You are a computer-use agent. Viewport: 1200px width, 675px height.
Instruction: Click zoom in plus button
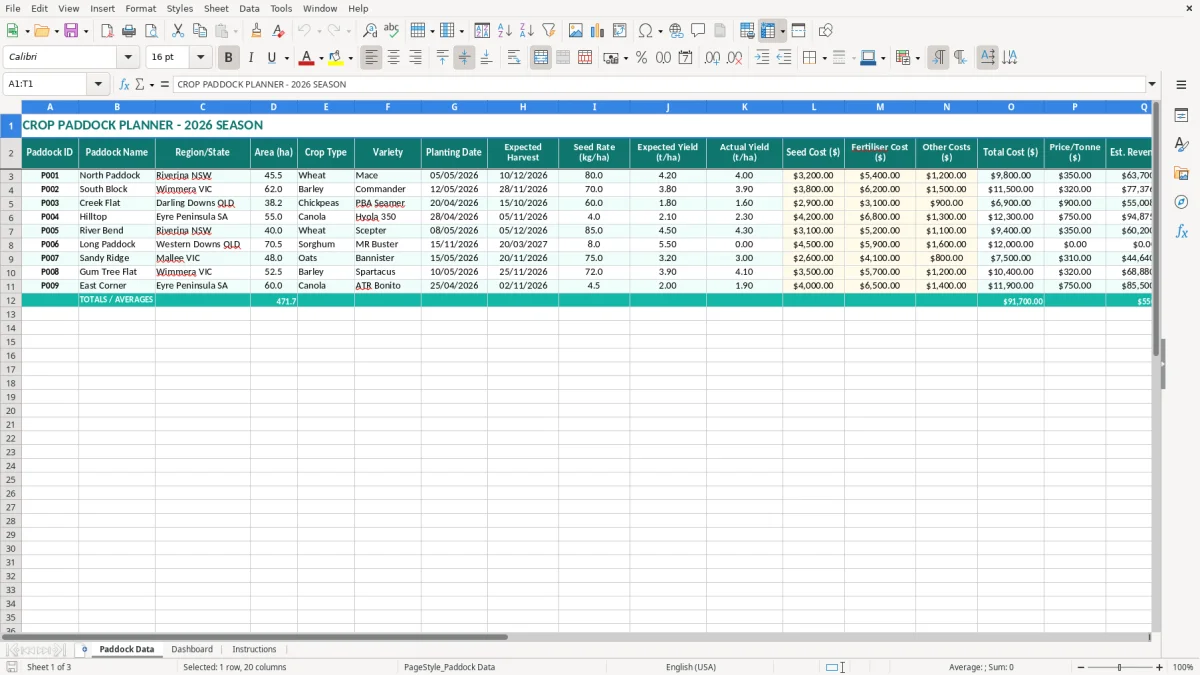click(1160, 667)
